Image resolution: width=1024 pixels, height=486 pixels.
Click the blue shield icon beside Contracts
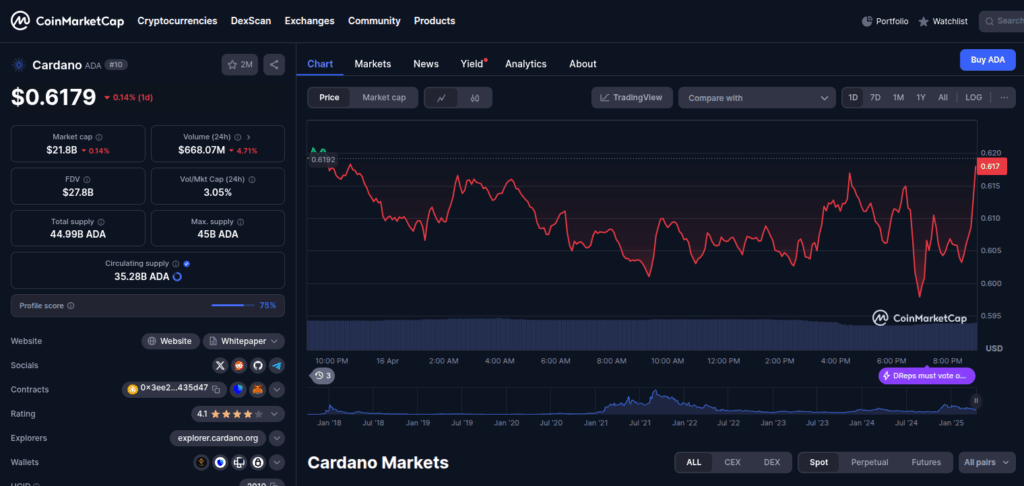238,390
